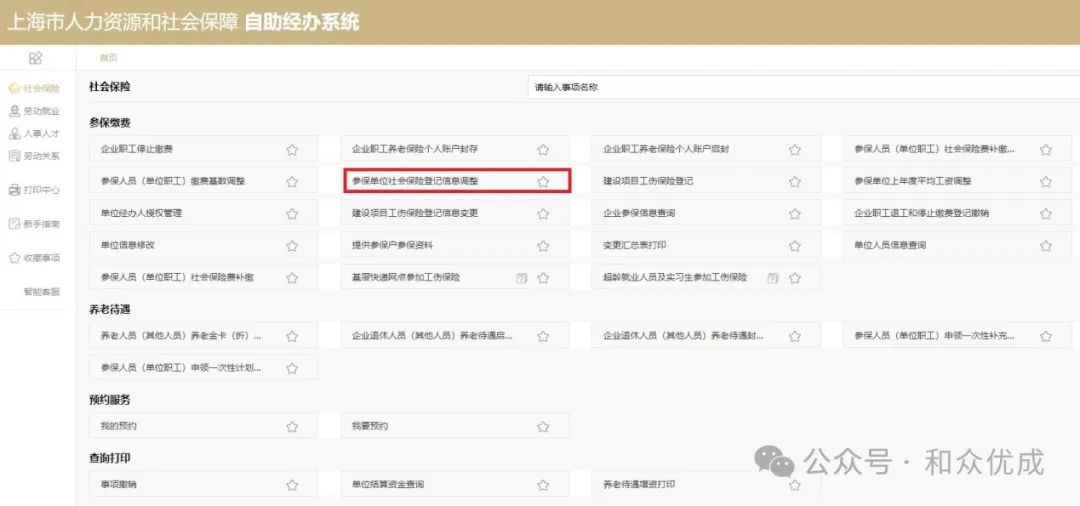Viewport: 1080px width, 506px height.
Task: Star the 企业职工养老保险个人账户启封 item
Action: (x=795, y=149)
